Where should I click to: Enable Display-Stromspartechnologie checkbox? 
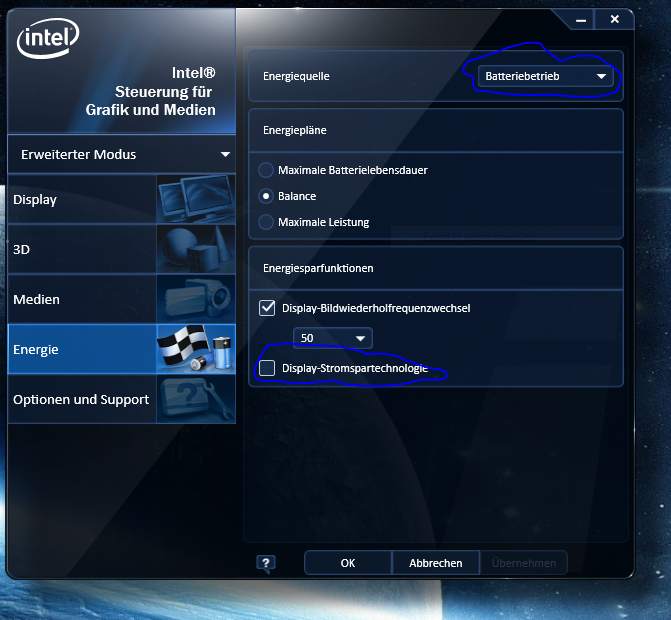pyautogui.click(x=267, y=368)
